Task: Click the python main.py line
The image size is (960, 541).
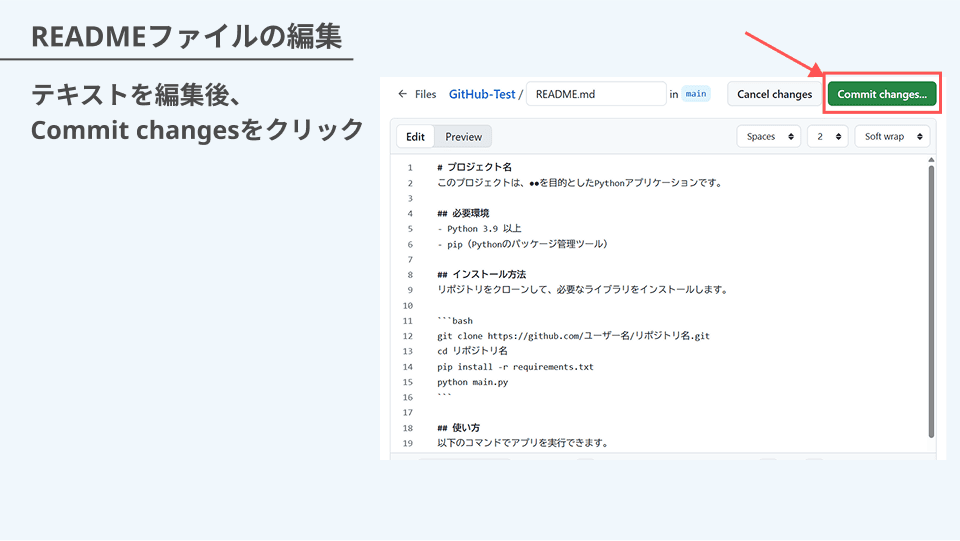Action: pyautogui.click(x=473, y=382)
